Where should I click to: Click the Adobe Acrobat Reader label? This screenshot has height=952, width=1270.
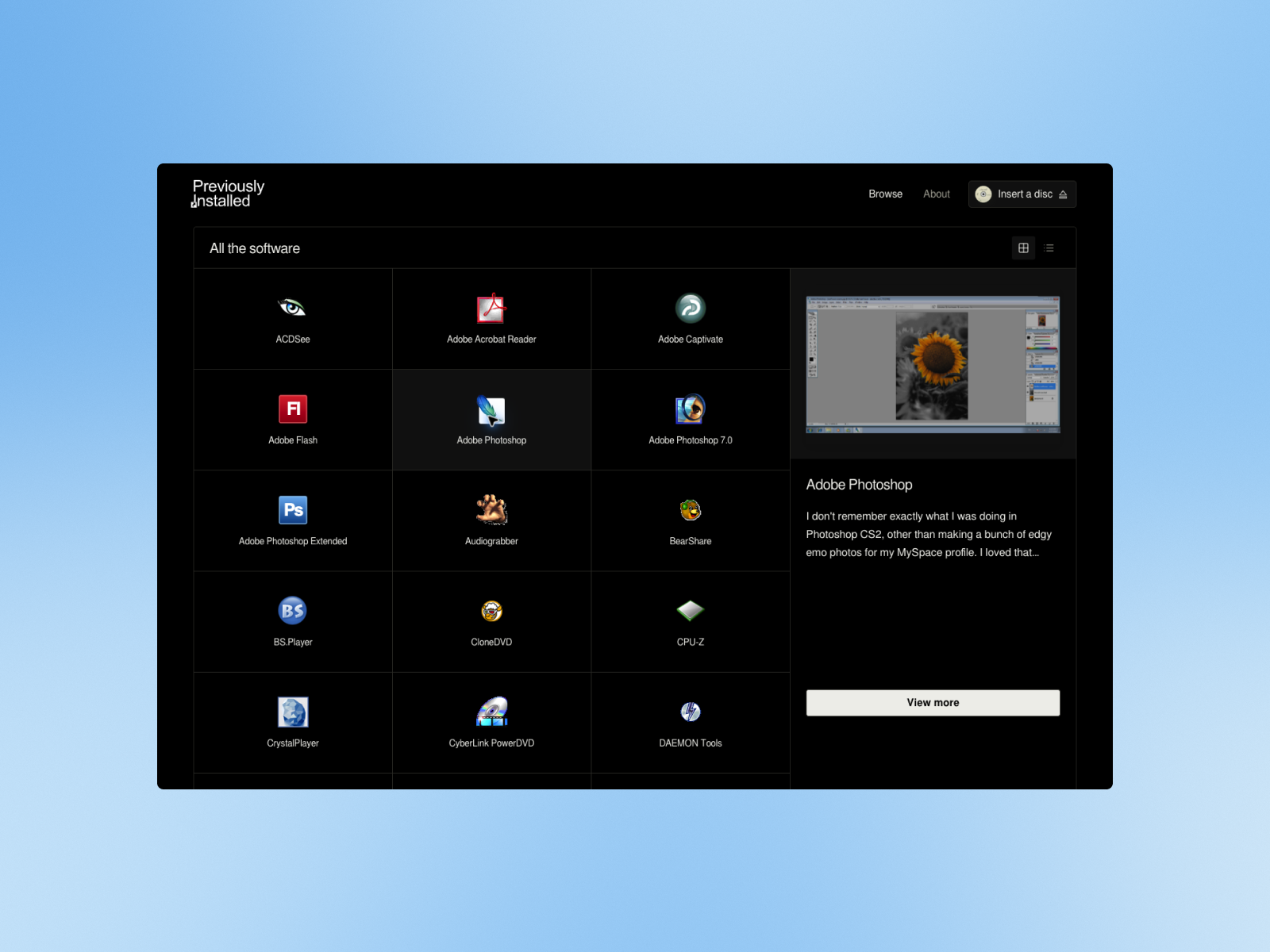491,340
